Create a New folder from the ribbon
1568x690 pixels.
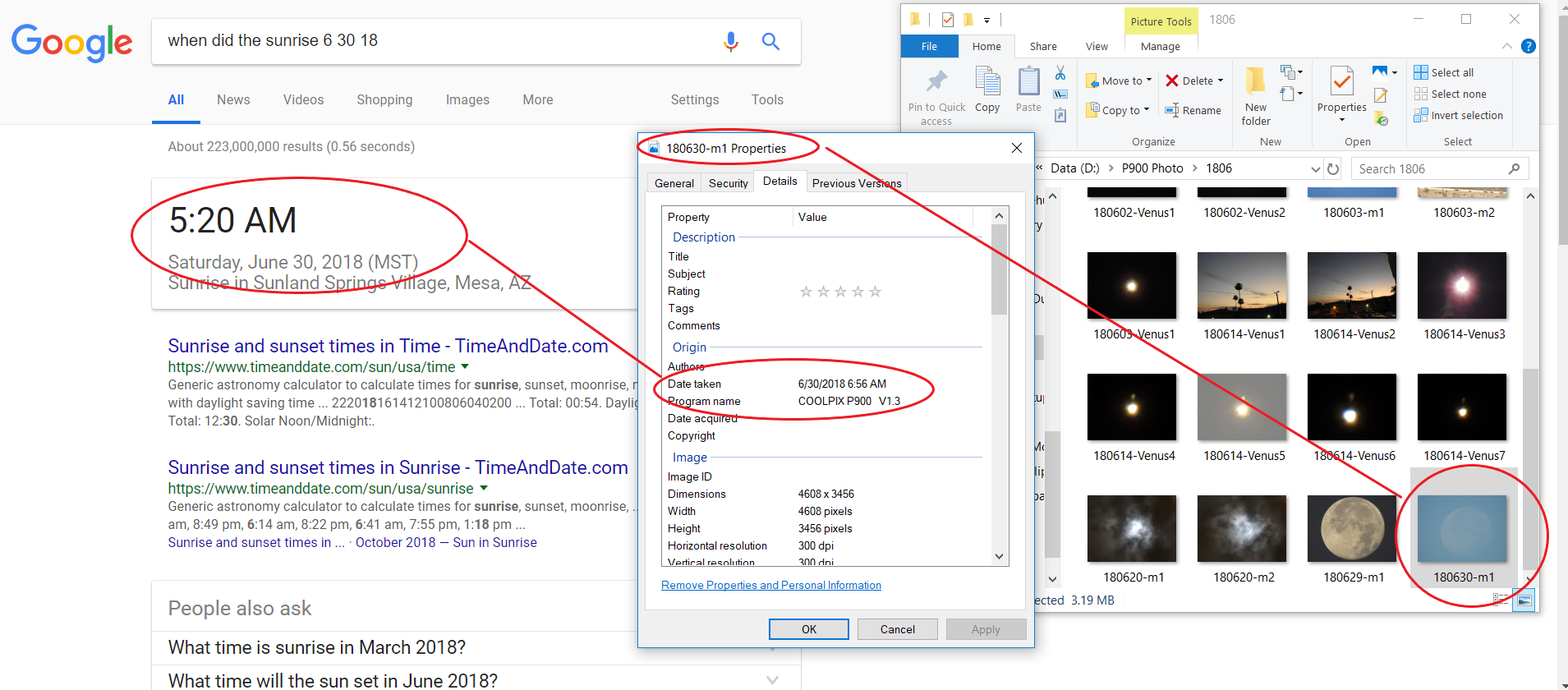click(1255, 95)
